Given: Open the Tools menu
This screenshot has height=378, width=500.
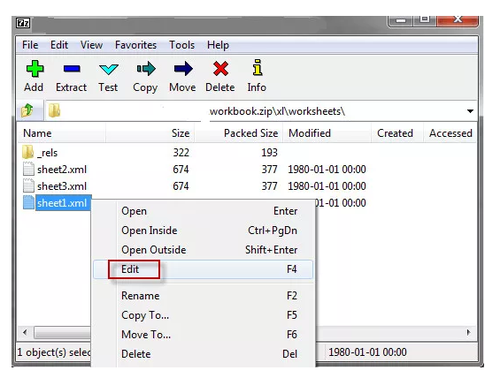Looking at the screenshot, I should 182,45.
